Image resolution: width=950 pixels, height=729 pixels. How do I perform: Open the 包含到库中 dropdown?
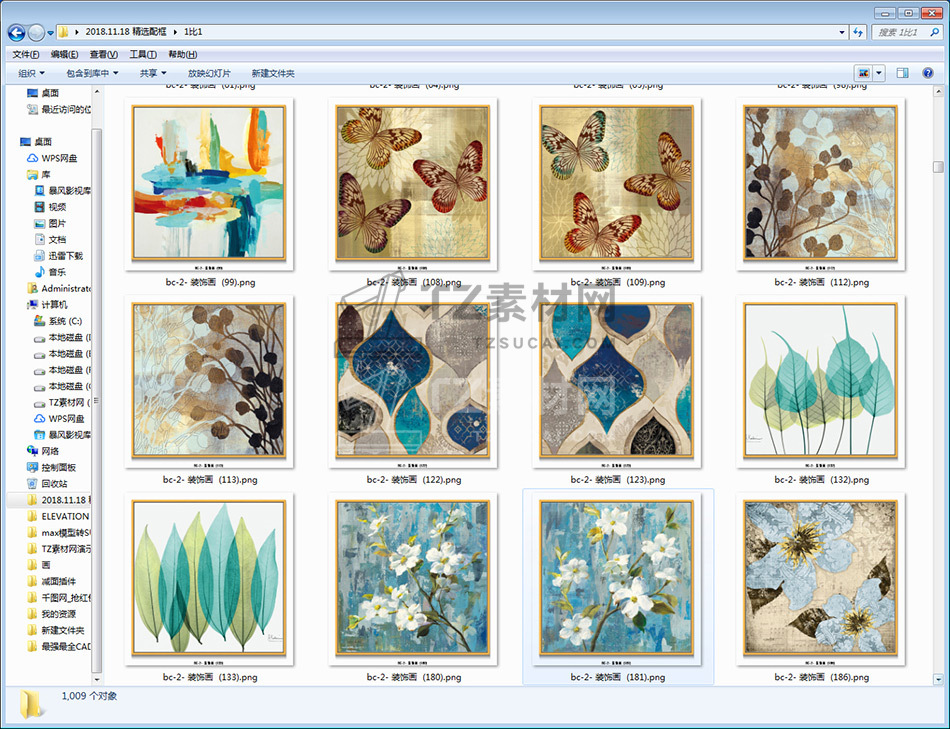click(x=92, y=73)
